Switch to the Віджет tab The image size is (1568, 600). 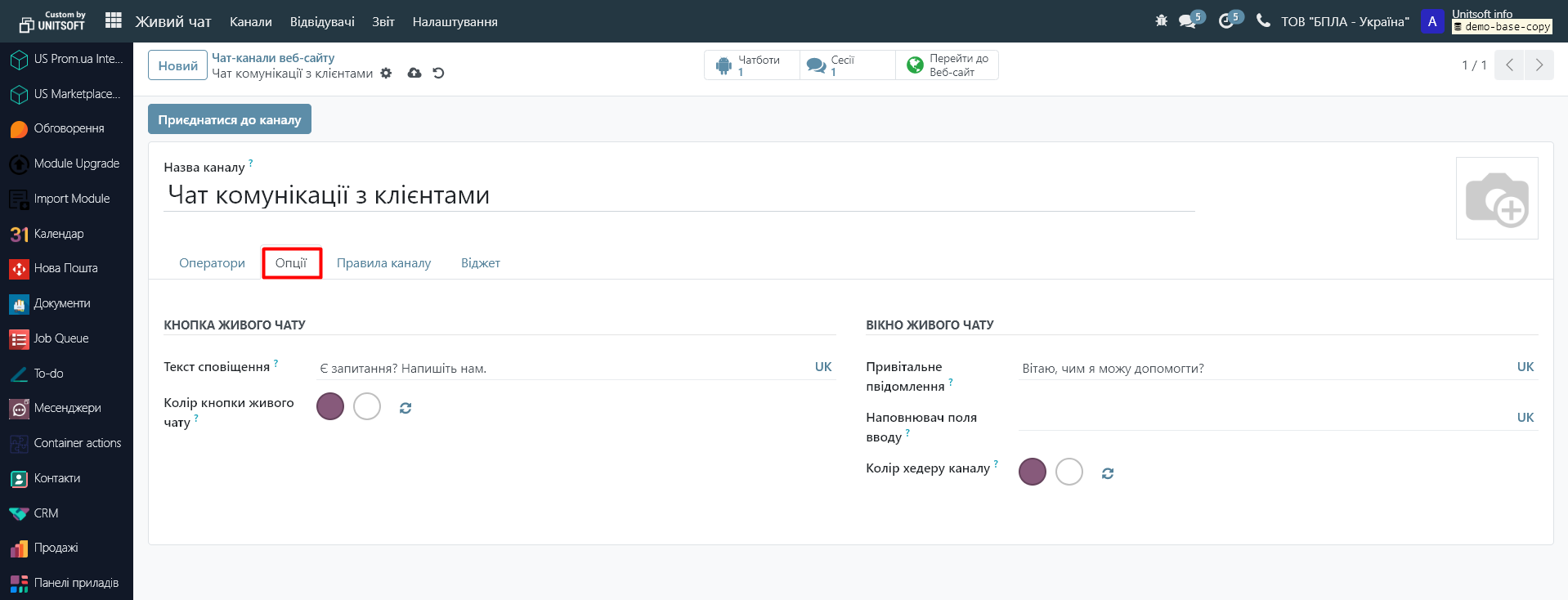(x=480, y=263)
